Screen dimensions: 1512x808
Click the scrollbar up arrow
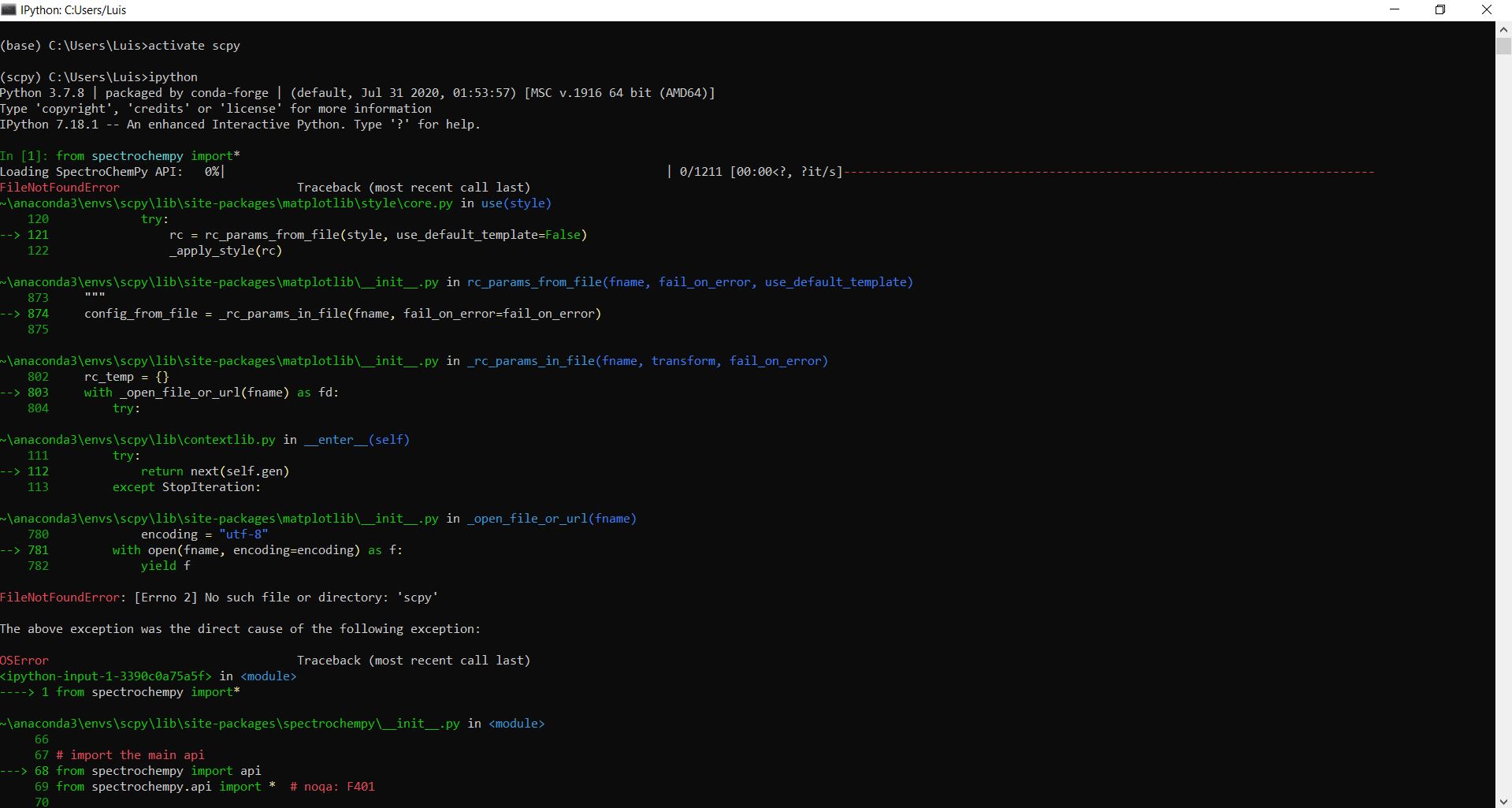pos(1503,29)
